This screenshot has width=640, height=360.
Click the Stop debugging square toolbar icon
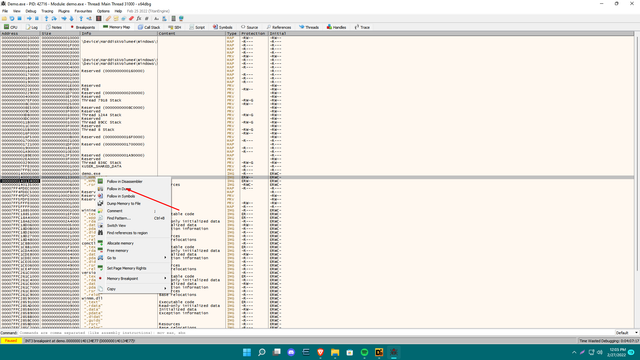click(19, 18)
